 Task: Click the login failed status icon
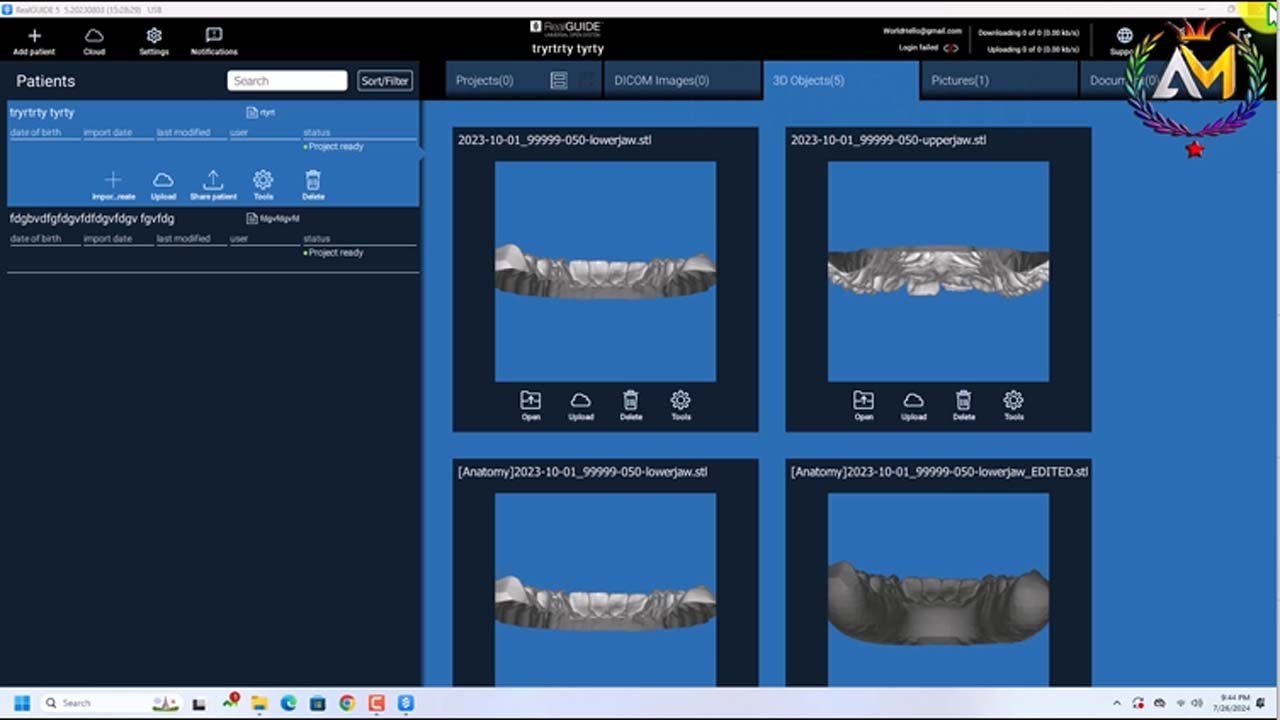(x=950, y=48)
